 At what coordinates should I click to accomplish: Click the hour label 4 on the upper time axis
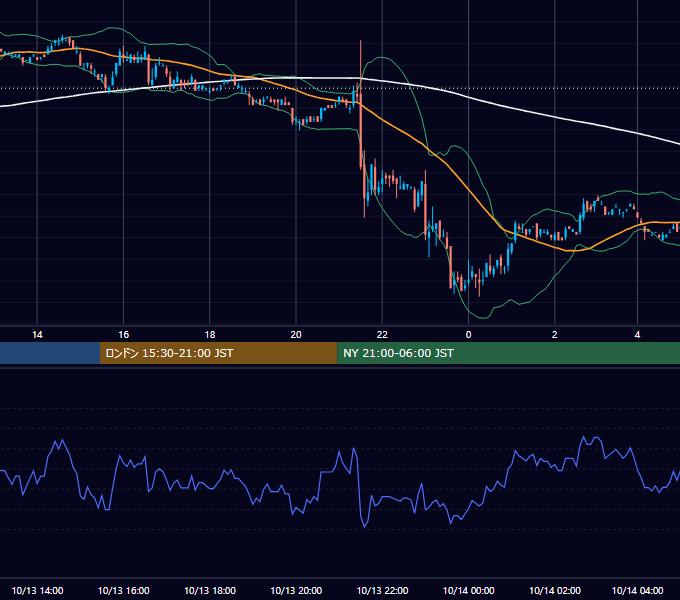(637, 334)
